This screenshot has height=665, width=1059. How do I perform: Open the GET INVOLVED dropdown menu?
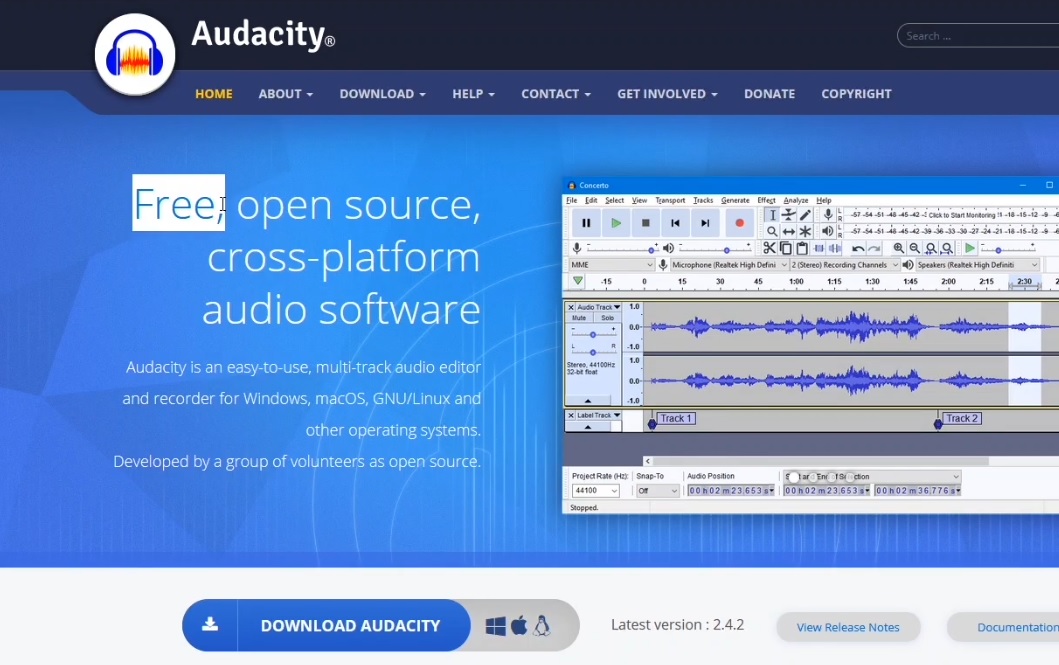[x=667, y=94]
